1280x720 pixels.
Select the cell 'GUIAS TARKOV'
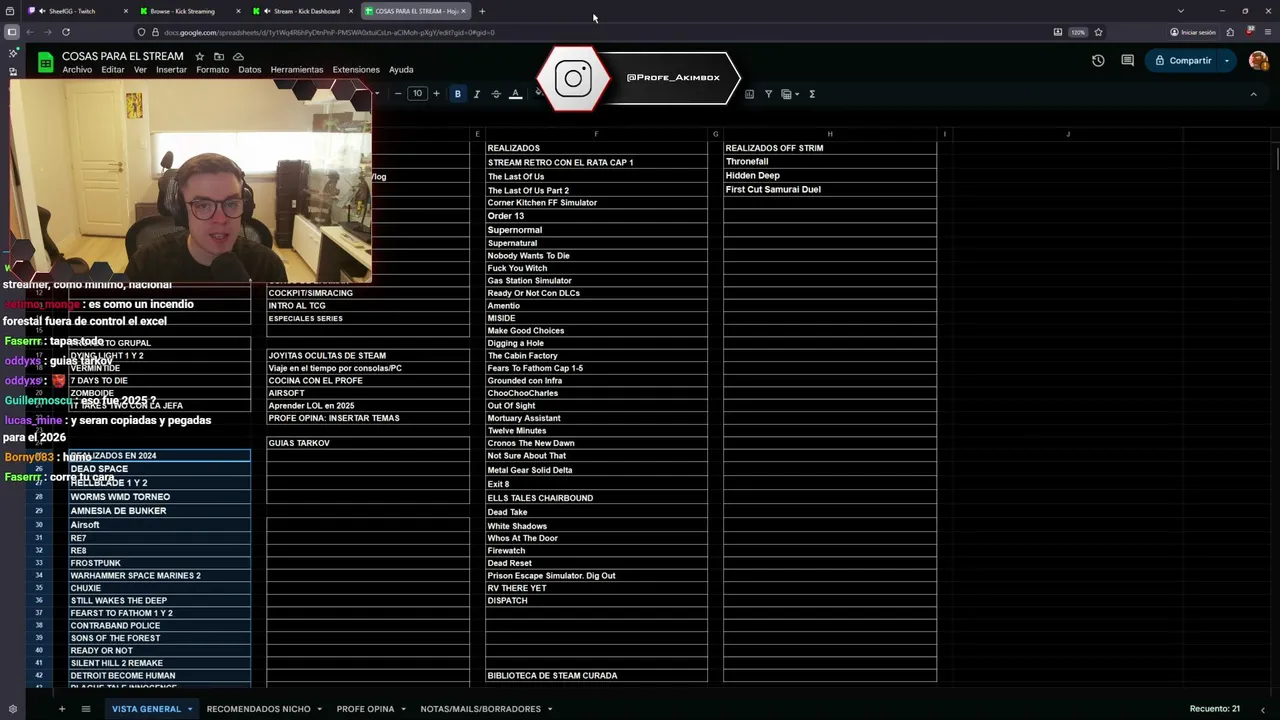click(x=368, y=443)
